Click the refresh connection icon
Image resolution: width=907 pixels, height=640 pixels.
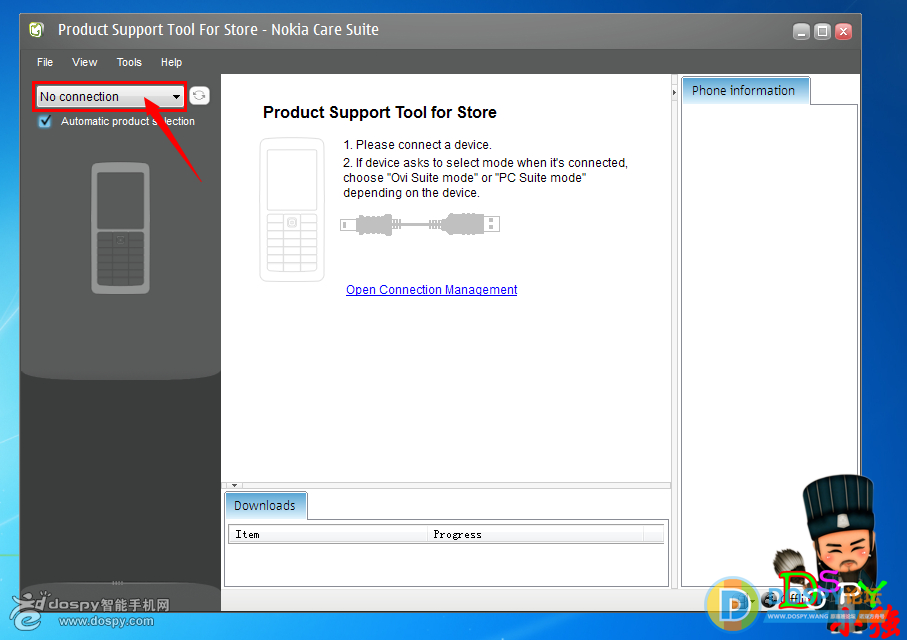[200, 95]
